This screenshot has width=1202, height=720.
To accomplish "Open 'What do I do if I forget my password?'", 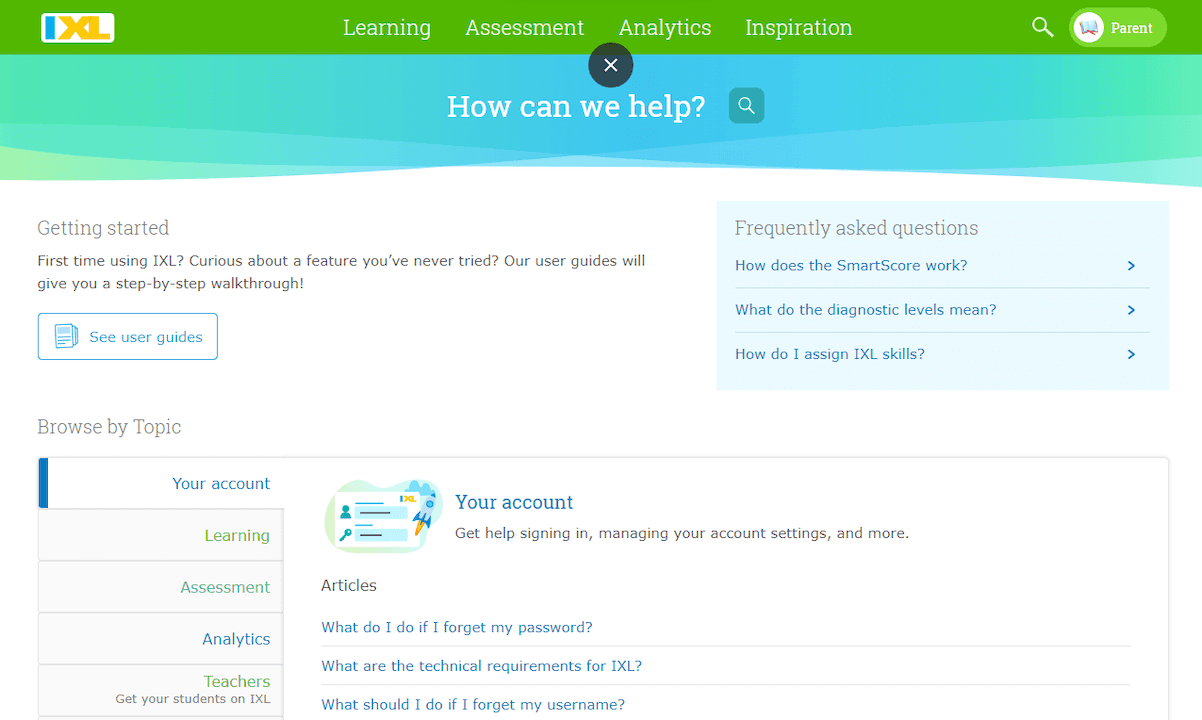I will pos(457,627).
